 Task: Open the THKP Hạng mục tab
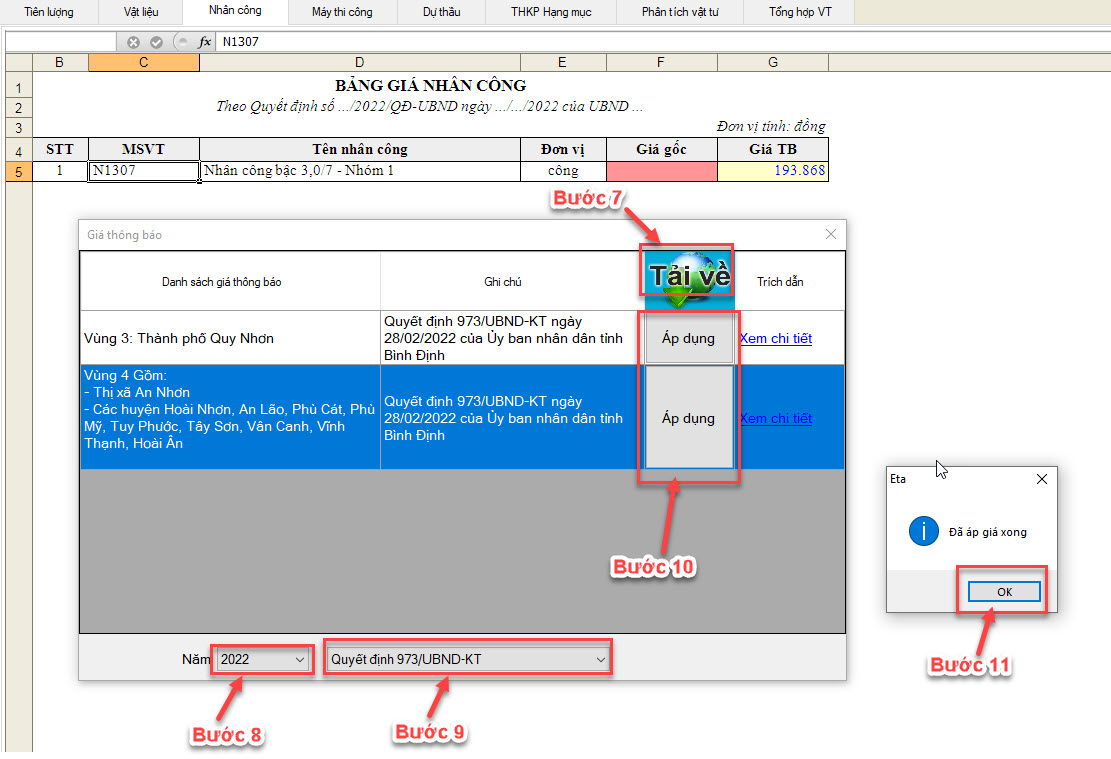(551, 12)
